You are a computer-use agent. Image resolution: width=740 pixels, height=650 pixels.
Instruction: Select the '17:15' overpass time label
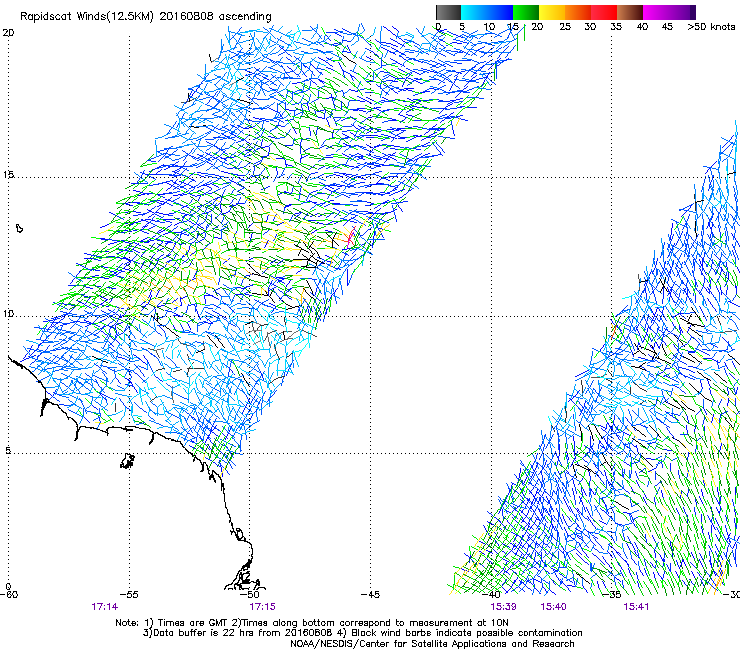(262, 607)
